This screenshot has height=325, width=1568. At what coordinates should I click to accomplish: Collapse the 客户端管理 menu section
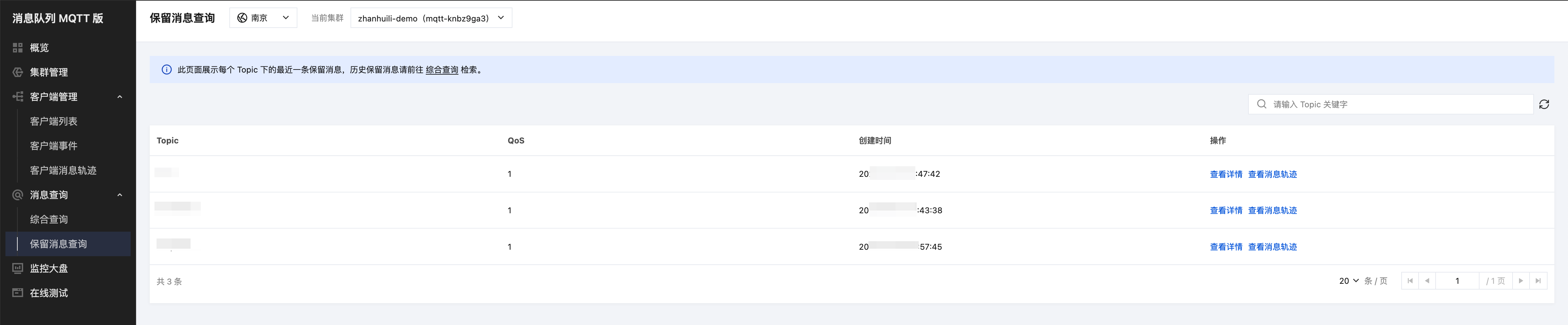(x=119, y=97)
